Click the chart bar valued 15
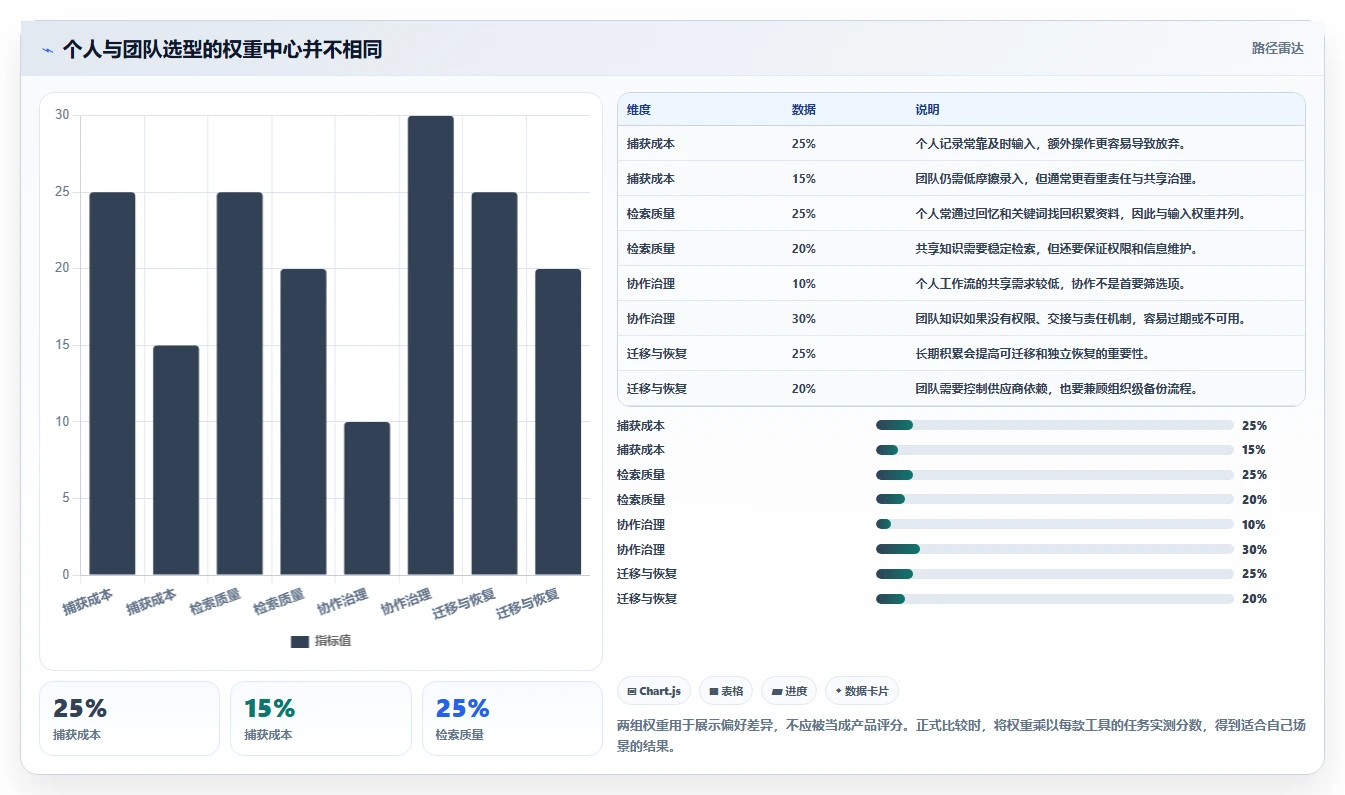Image resolution: width=1345 pixels, height=795 pixels. (176, 460)
